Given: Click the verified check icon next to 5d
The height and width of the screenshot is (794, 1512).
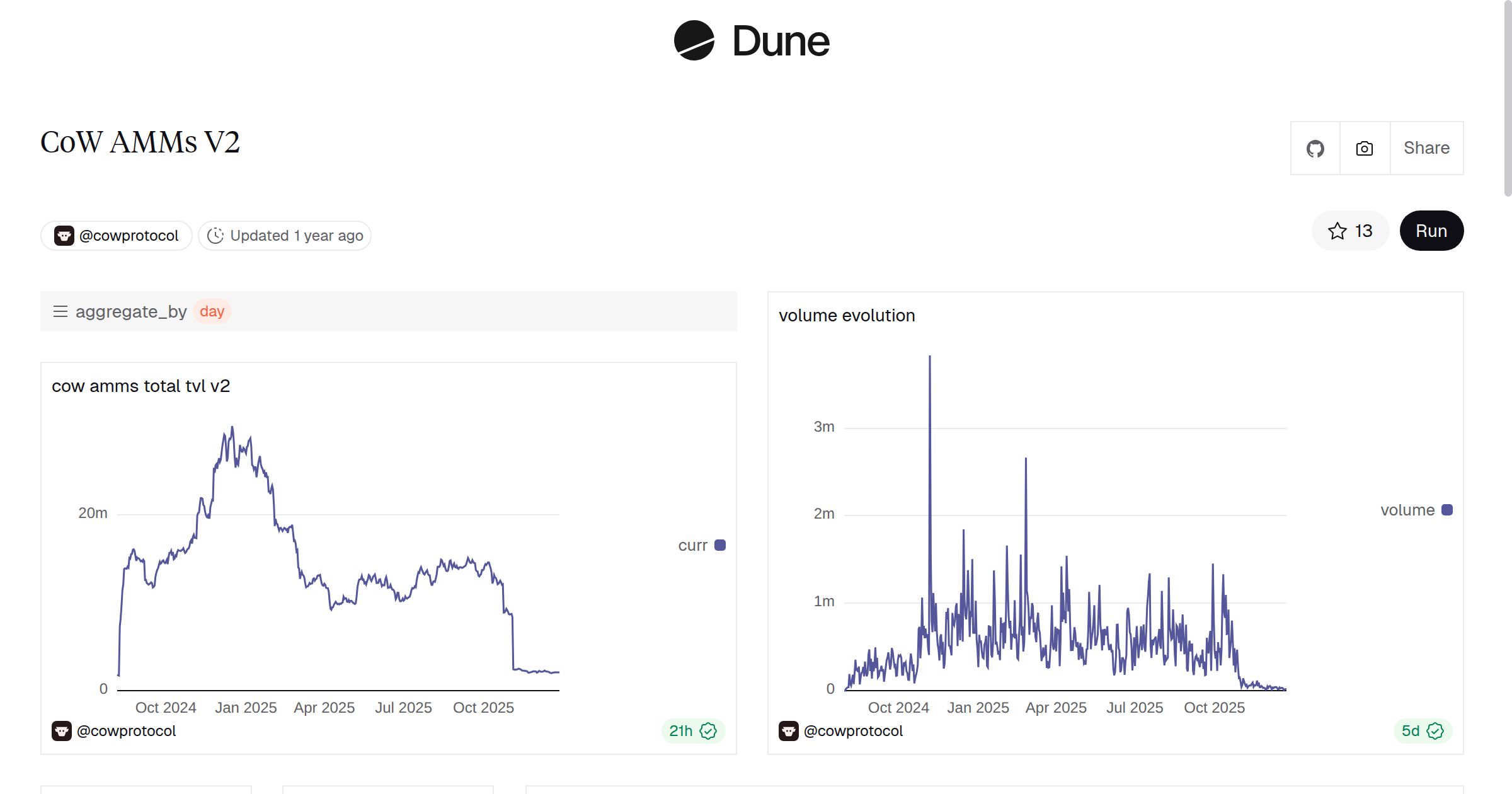Looking at the screenshot, I should [x=1435, y=731].
